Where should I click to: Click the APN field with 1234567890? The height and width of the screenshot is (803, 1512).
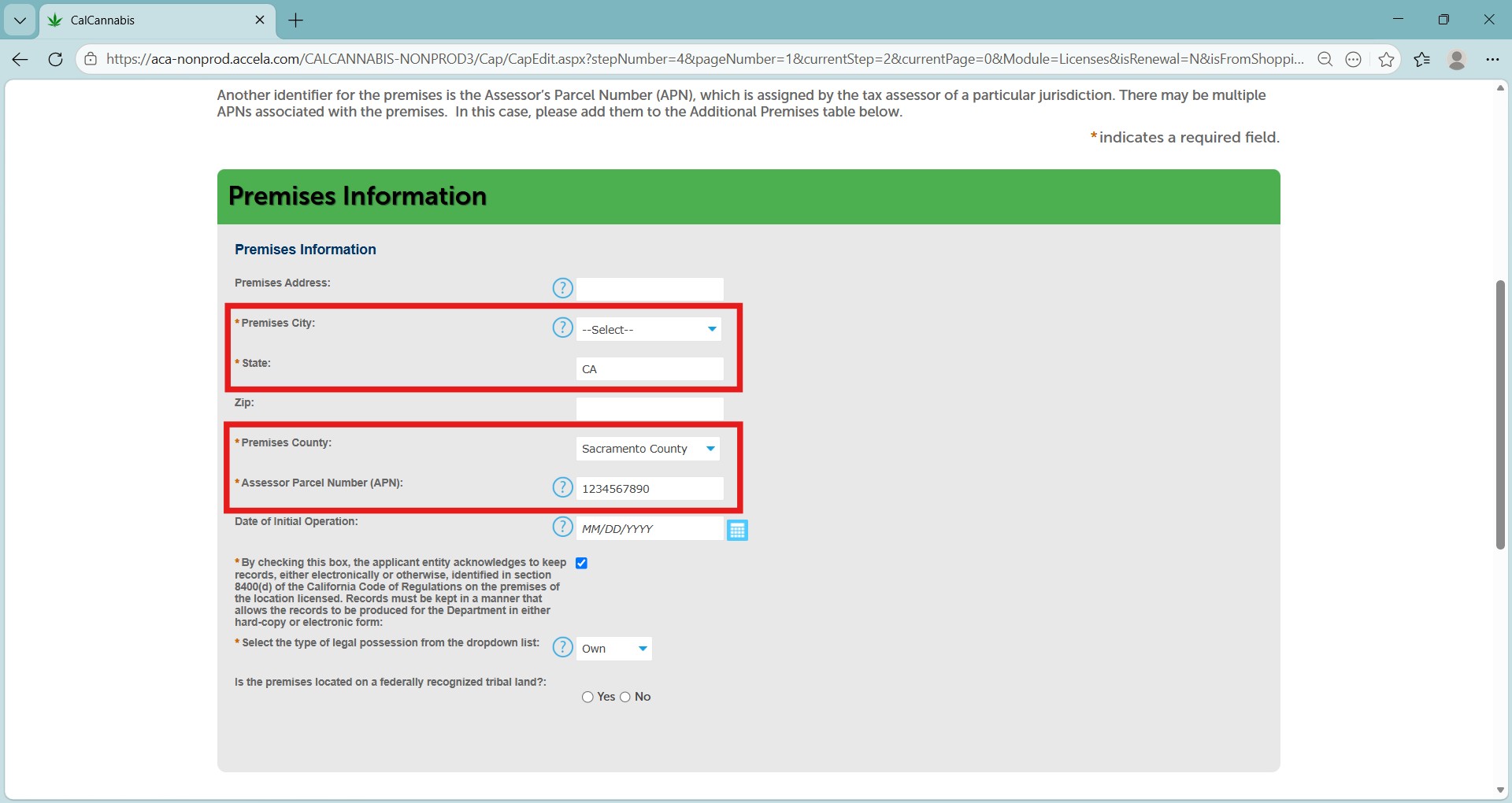(x=650, y=488)
